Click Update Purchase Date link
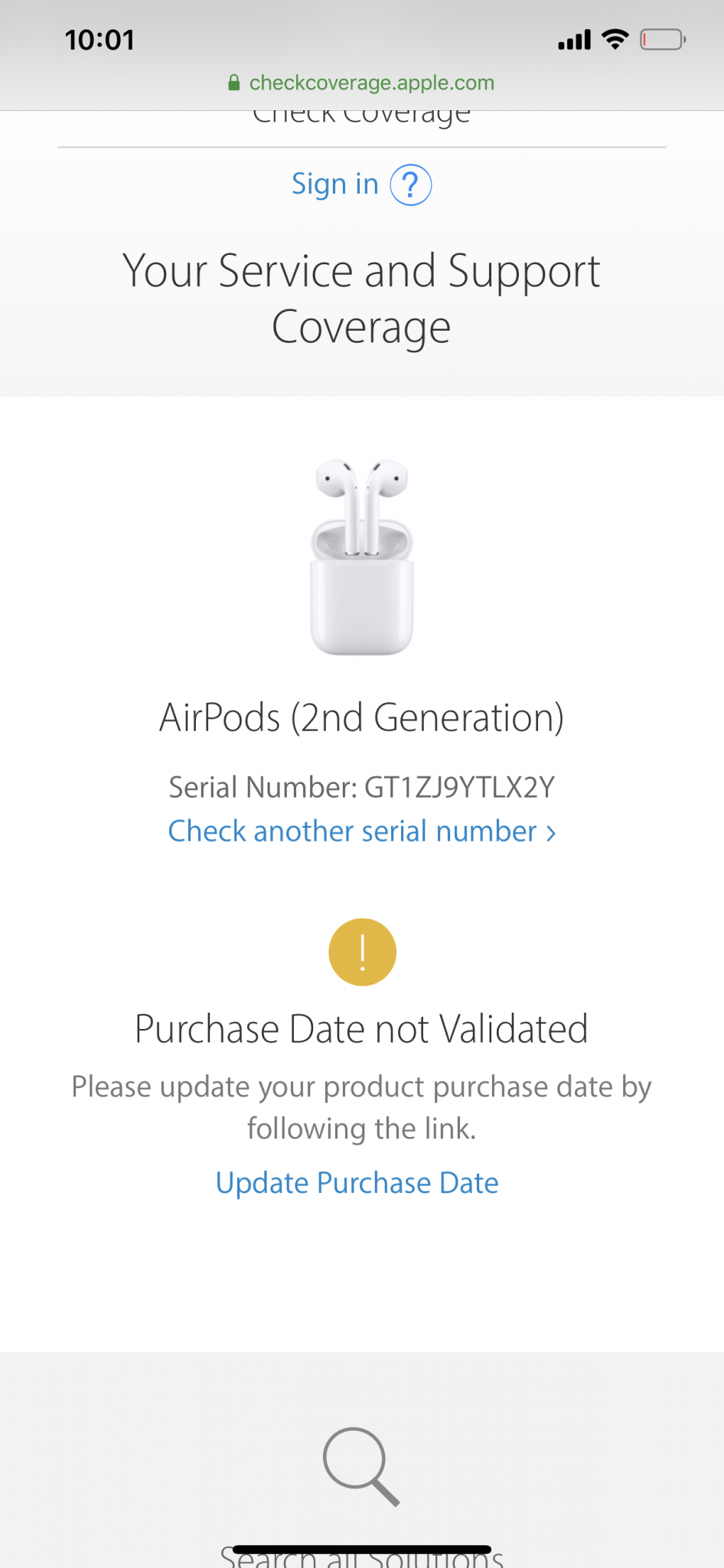724x1568 pixels. coord(357,1183)
